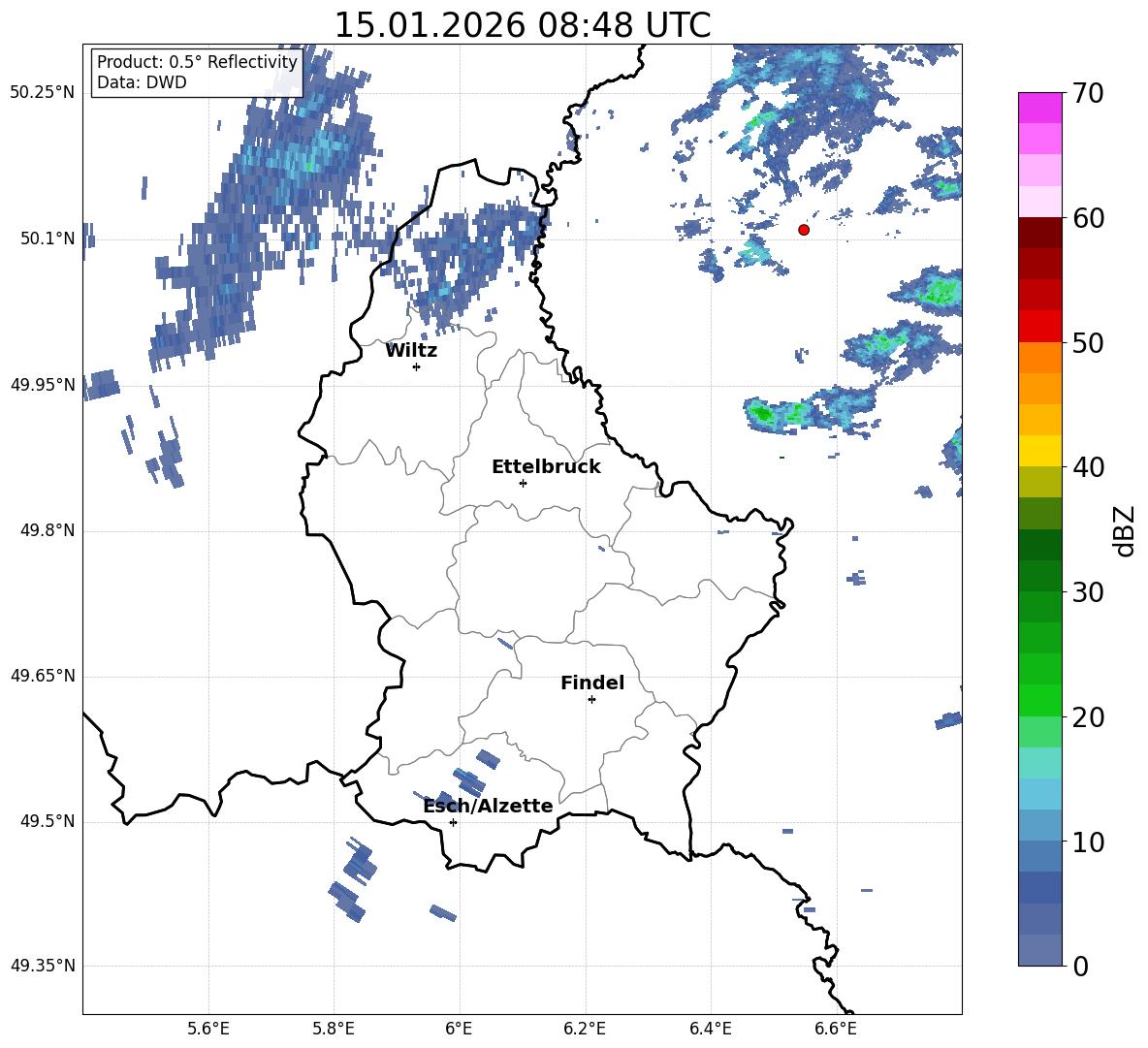Image resolution: width=1148 pixels, height=1048 pixels.
Task: Click the 60 label on the colorbar
Action: (1088, 218)
